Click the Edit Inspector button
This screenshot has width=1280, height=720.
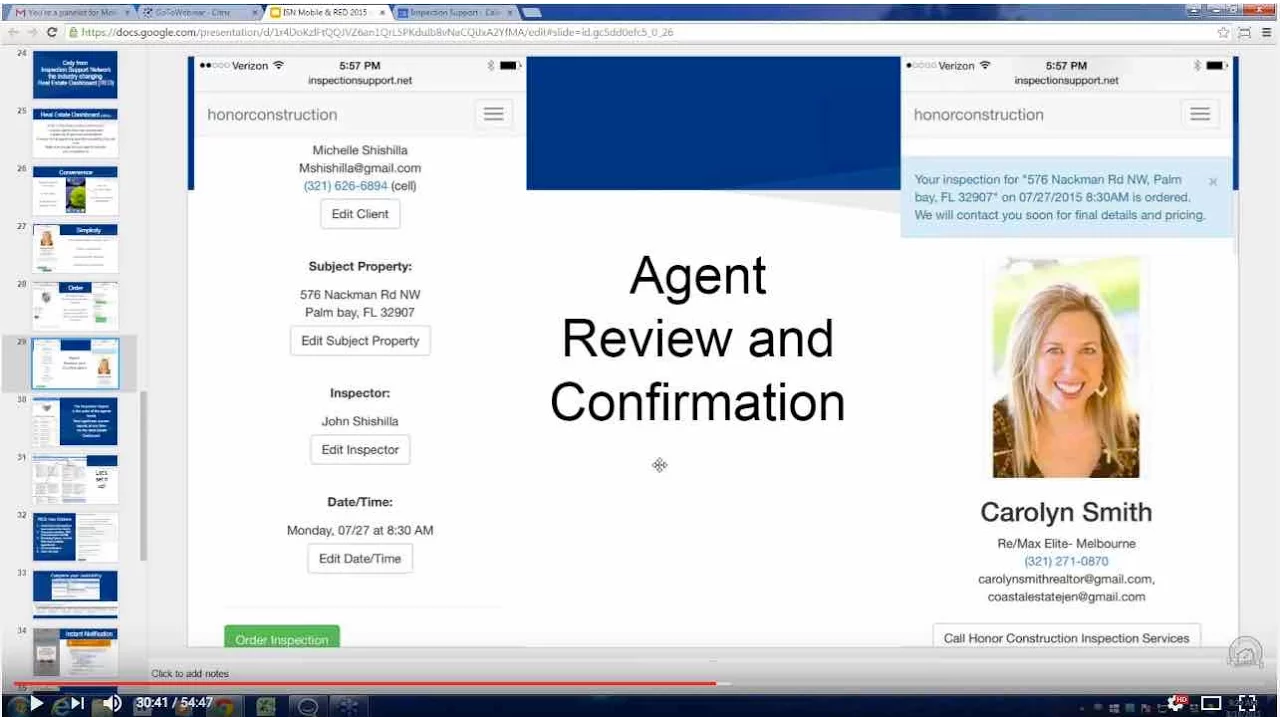click(x=360, y=450)
